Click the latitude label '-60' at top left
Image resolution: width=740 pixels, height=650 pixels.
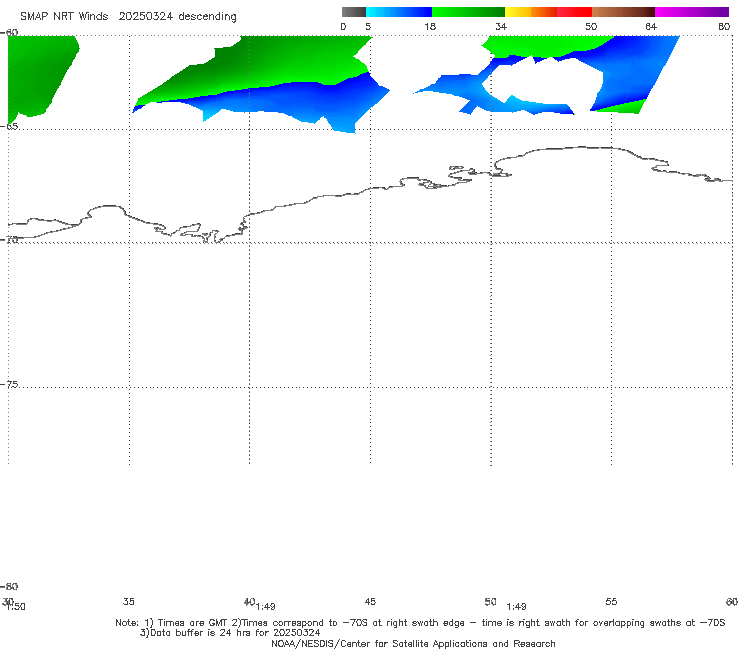(x=9, y=32)
